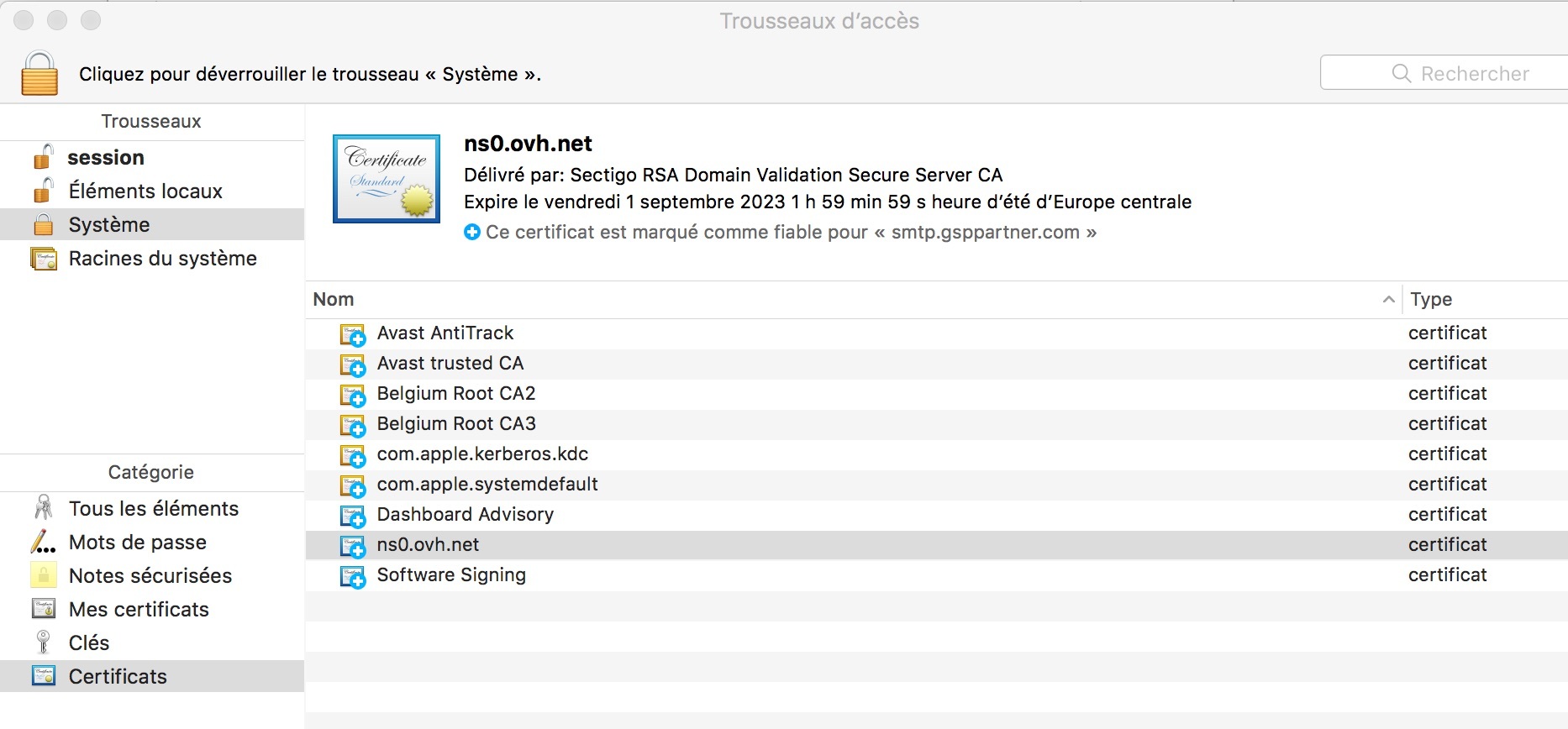
Task: Select the Éléments locaux keychain
Action: pyautogui.click(x=145, y=191)
